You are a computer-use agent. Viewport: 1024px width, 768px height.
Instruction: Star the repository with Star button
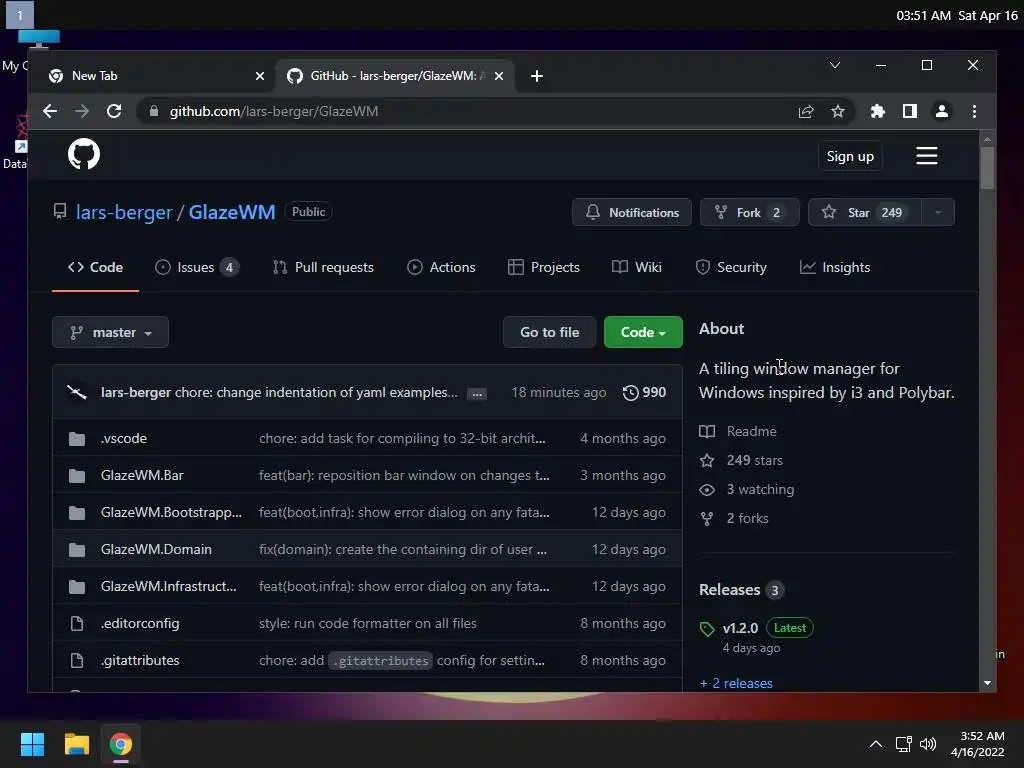tap(865, 212)
